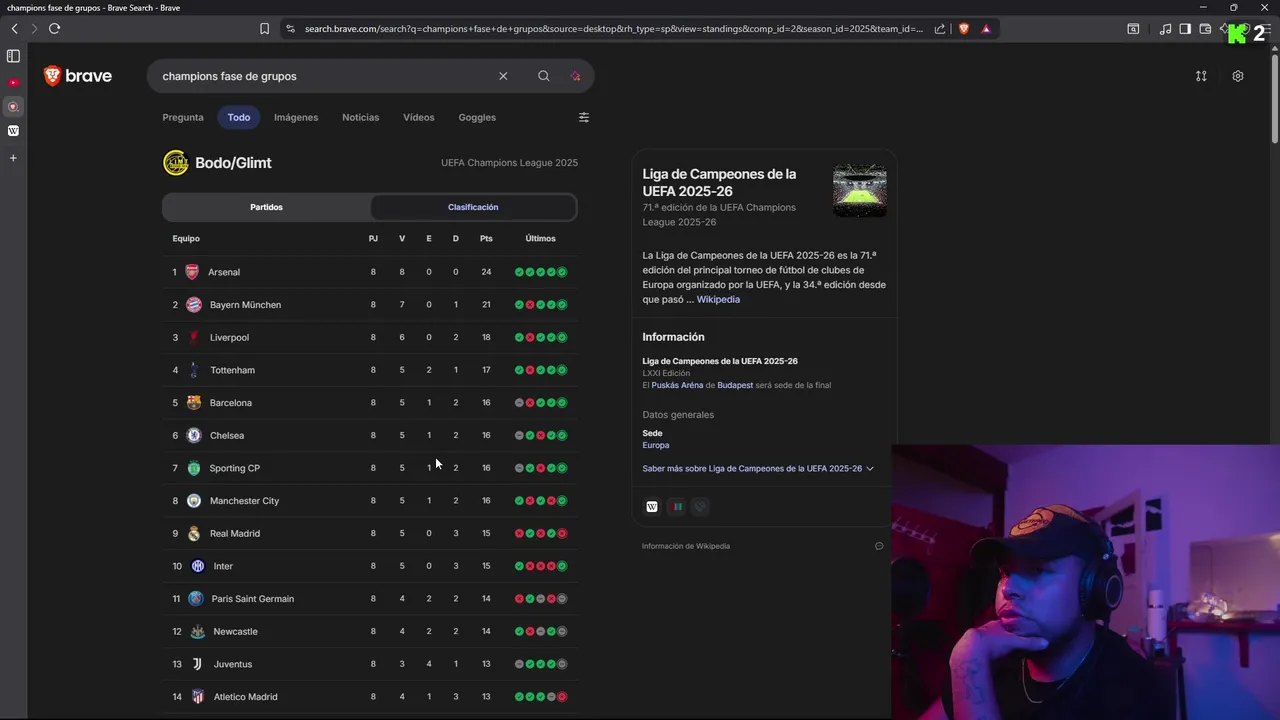Viewport: 1280px width, 720px height.
Task: Click Chelsea team crest icon
Action: [x=194, y=435]
